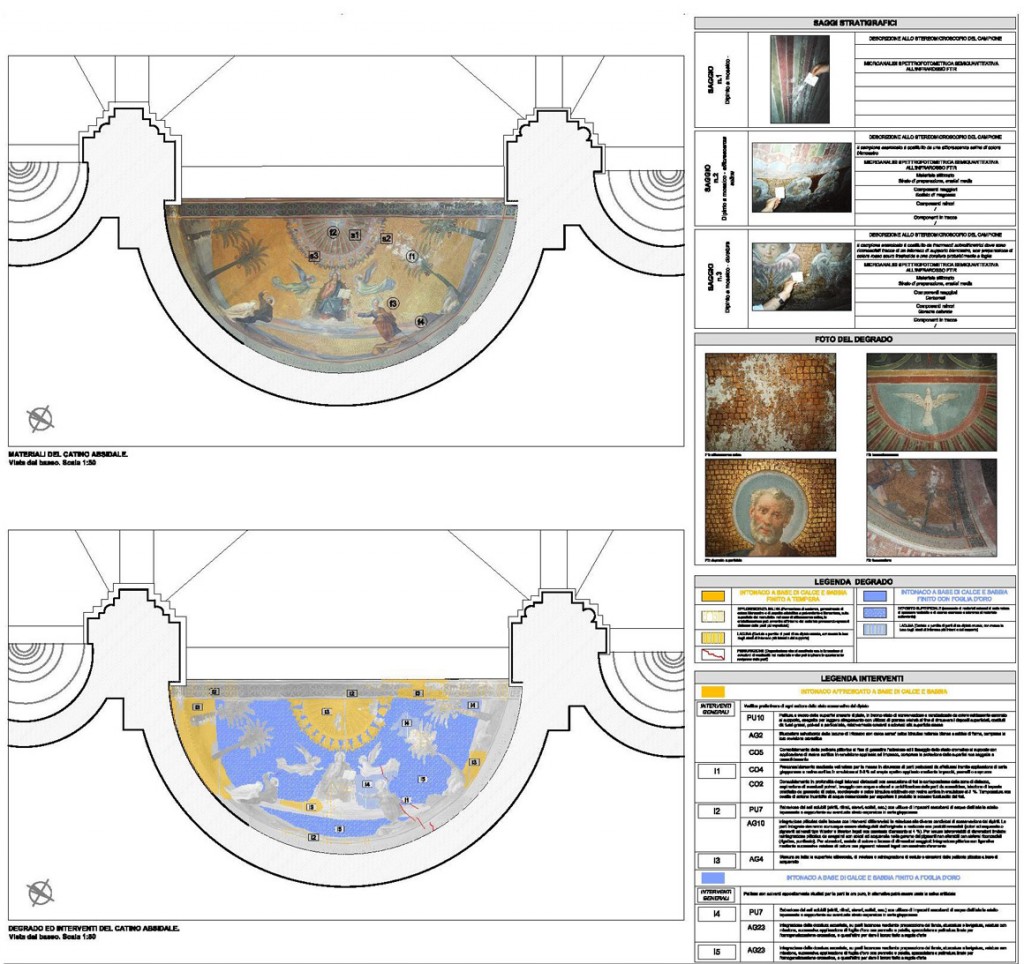Click the f4 photo marker on the fresco
Screen dimensions: 1024x964
(x=421, y=321)
